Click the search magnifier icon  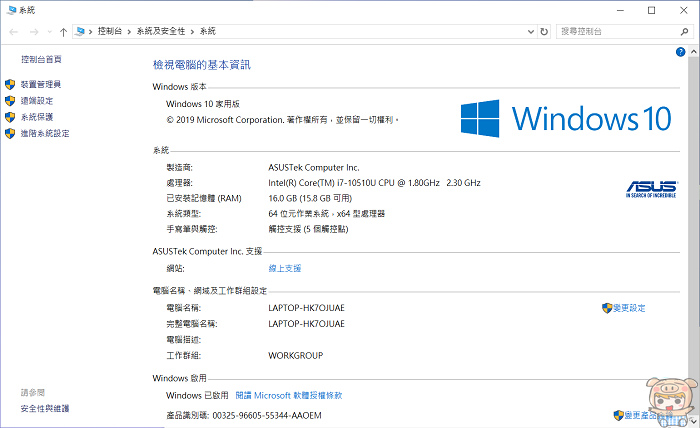click(x=684, y=32)
